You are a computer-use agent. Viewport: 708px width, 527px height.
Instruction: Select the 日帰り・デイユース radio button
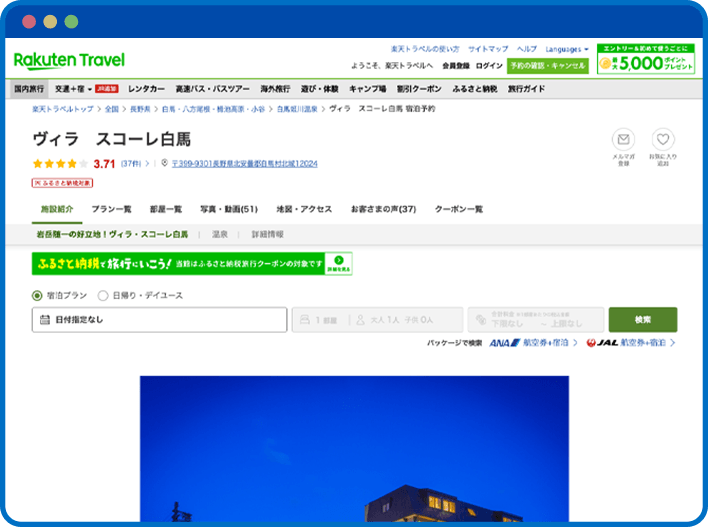tap(103, 296)
